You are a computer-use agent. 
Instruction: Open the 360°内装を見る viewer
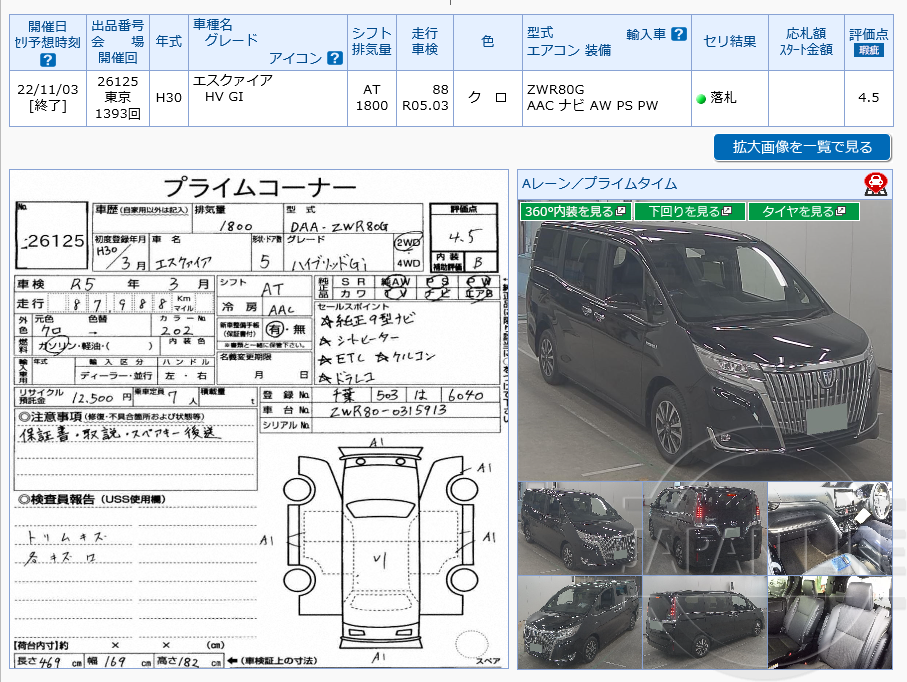570,212
